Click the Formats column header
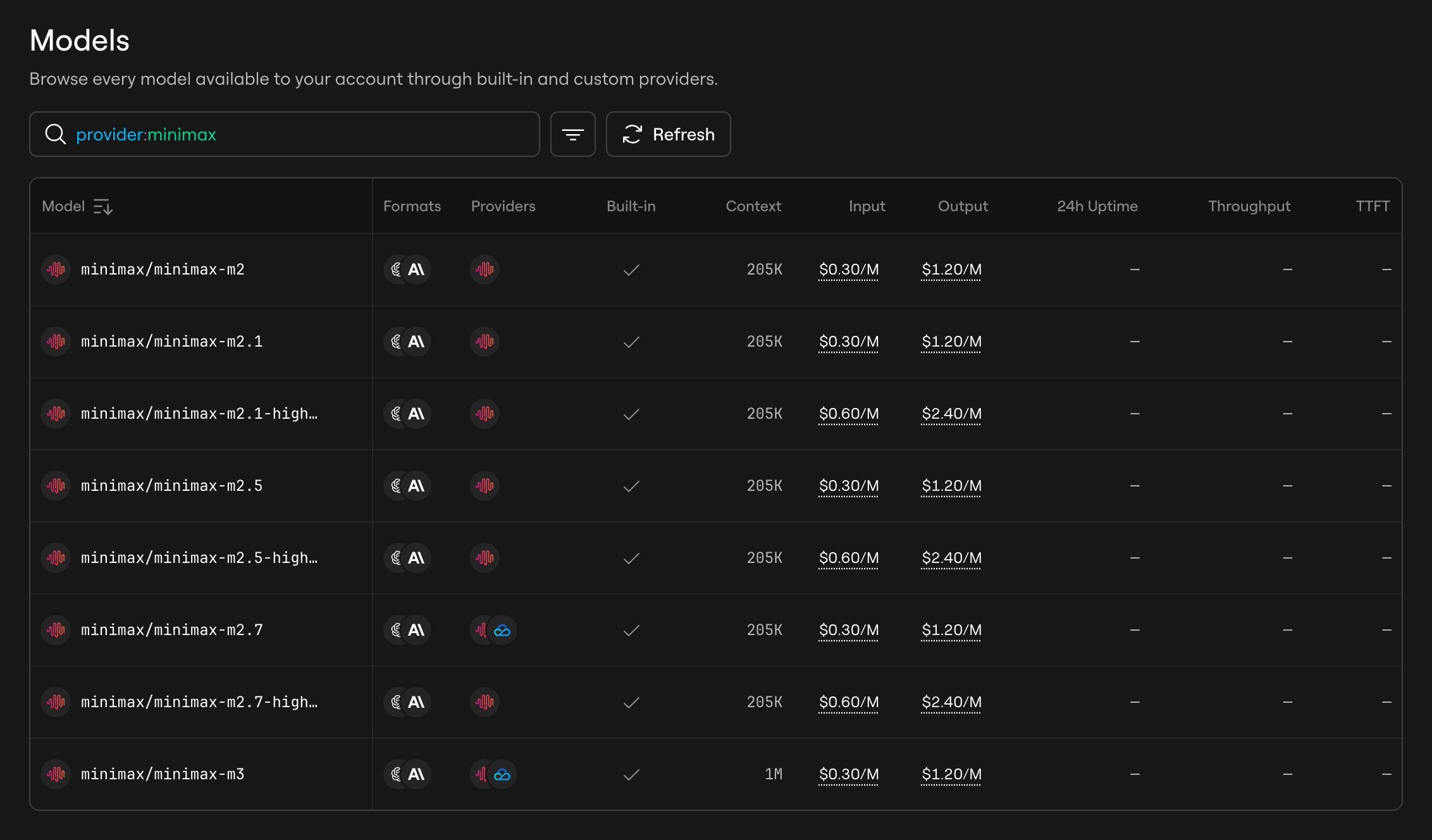 [x=412, y=206]
